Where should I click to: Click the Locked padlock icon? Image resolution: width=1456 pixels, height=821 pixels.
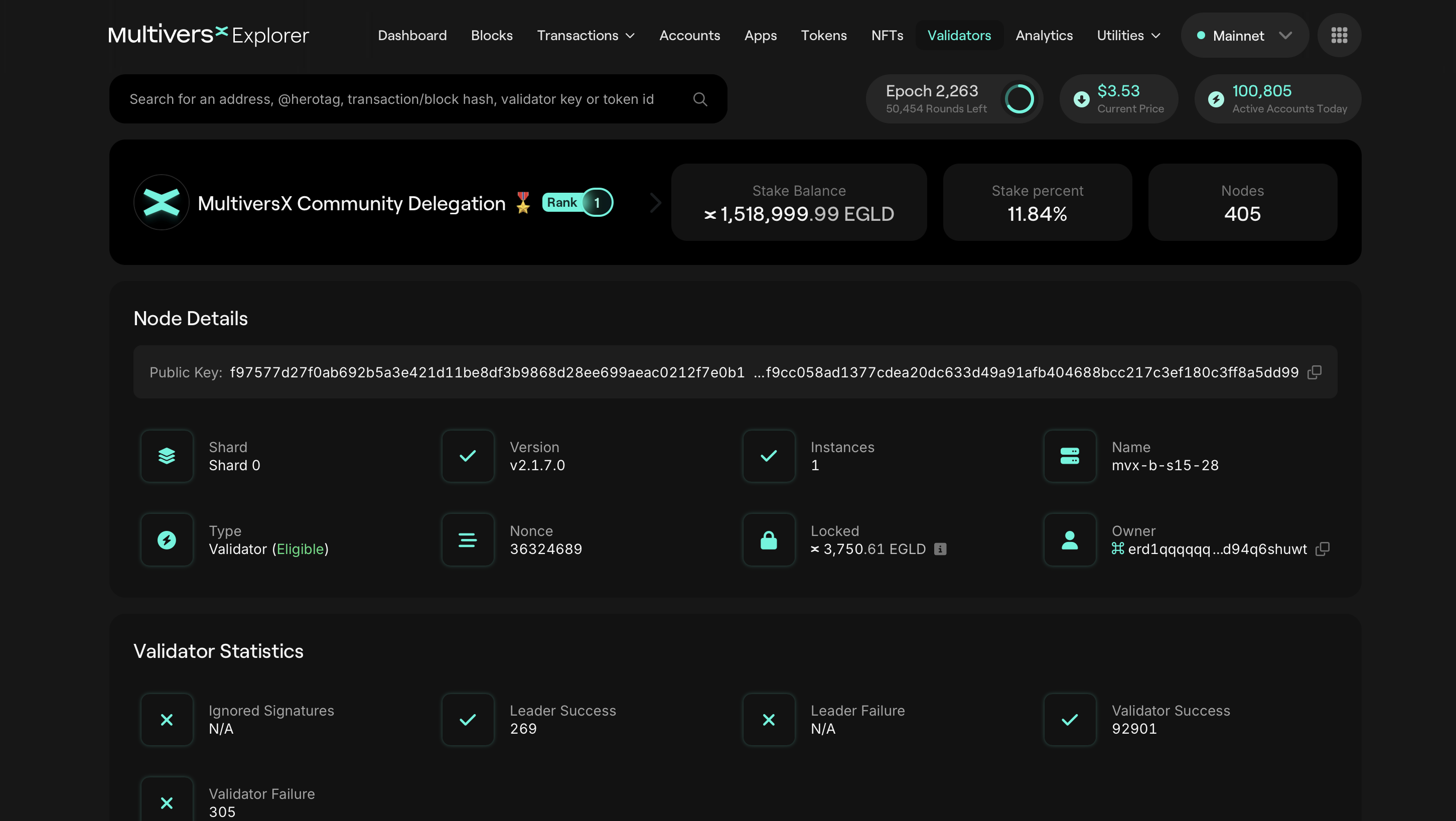(x=769, y=539)
